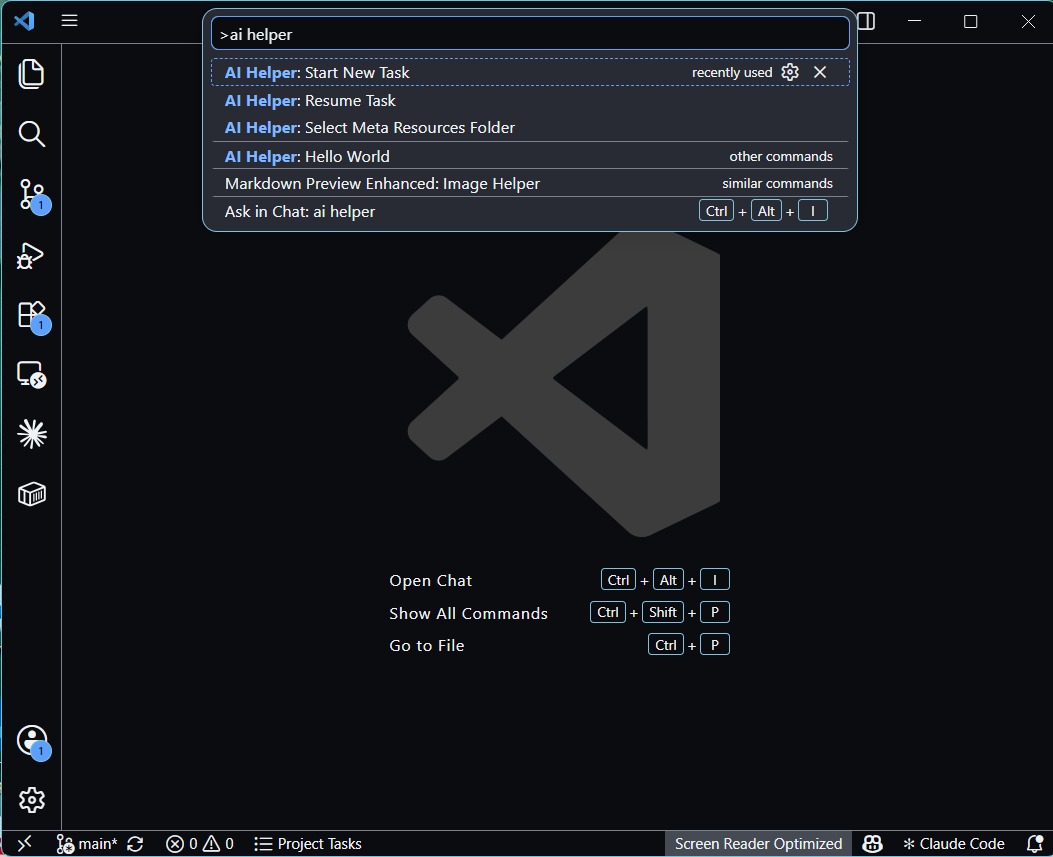The width and height of the screenshot is (1053, 857).
Task: Open the Source Control view
Action: click(x=31, y=195)
